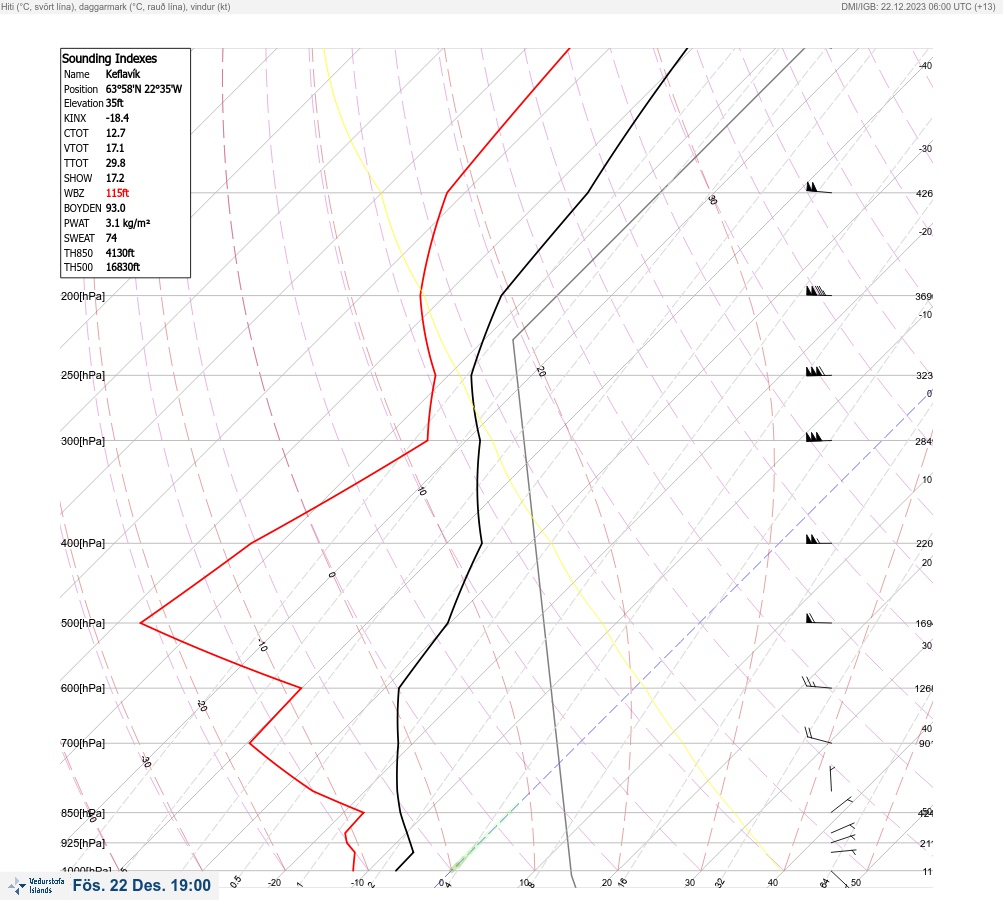Click the 300[hPa] pressure level label
This screenshot has width=1003, height=900.
83,441
